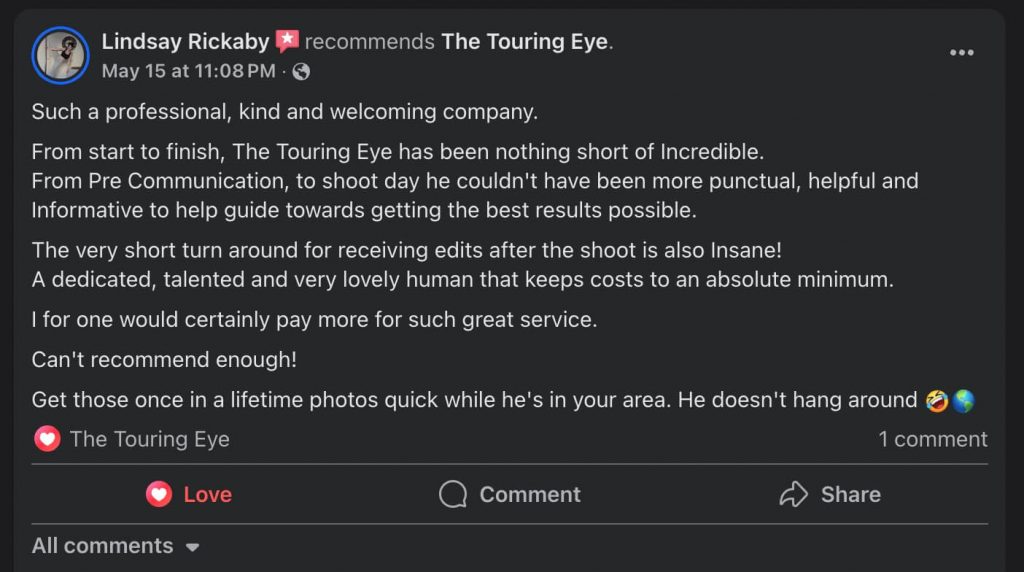1024x572 pixels.
Task: Open Lindsay Rickaby's profile picture
Action: coord(61,55)
